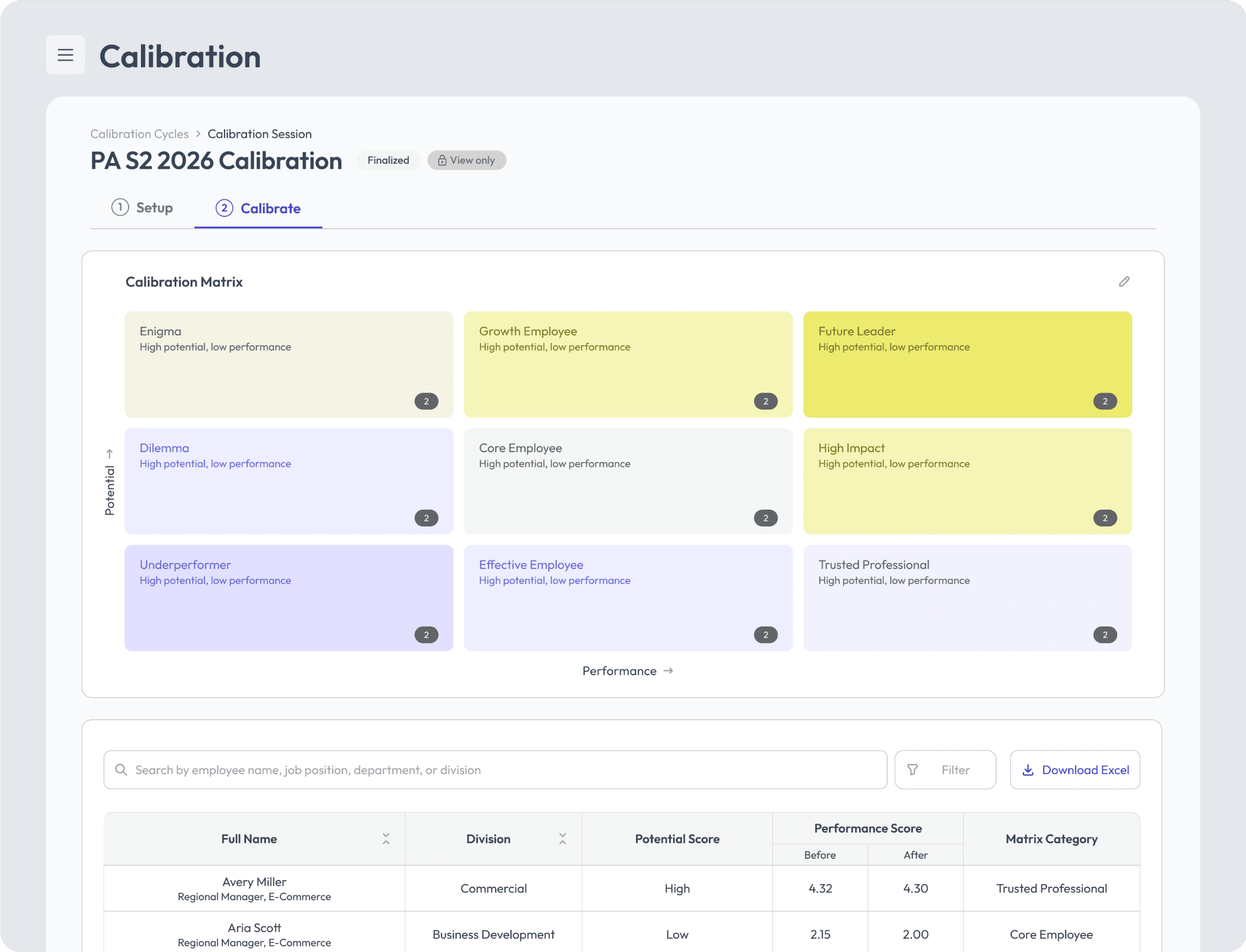Click the count badge in Future Leader box
The height and width of the screenshot is (952, 1246).
[1105, 401]
